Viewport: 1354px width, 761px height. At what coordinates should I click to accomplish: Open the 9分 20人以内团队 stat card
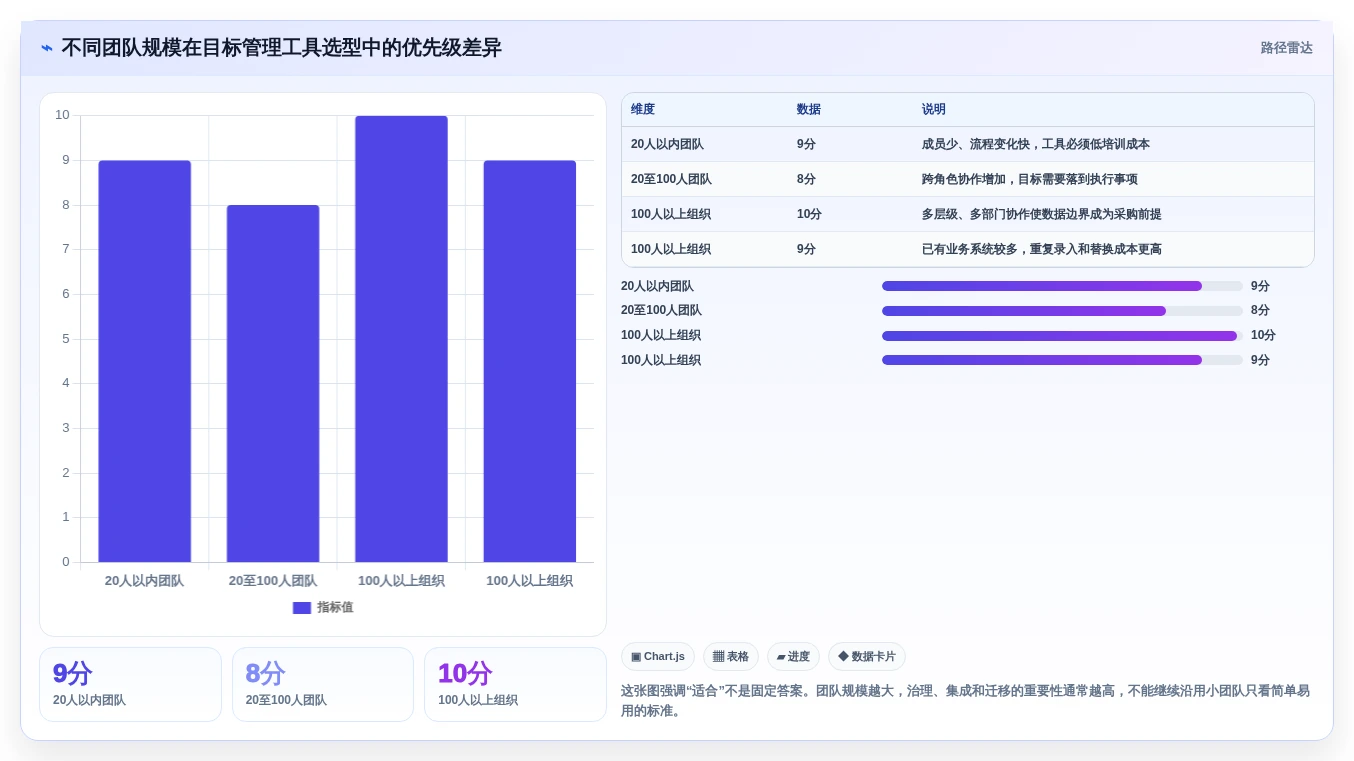coord(130,684)
